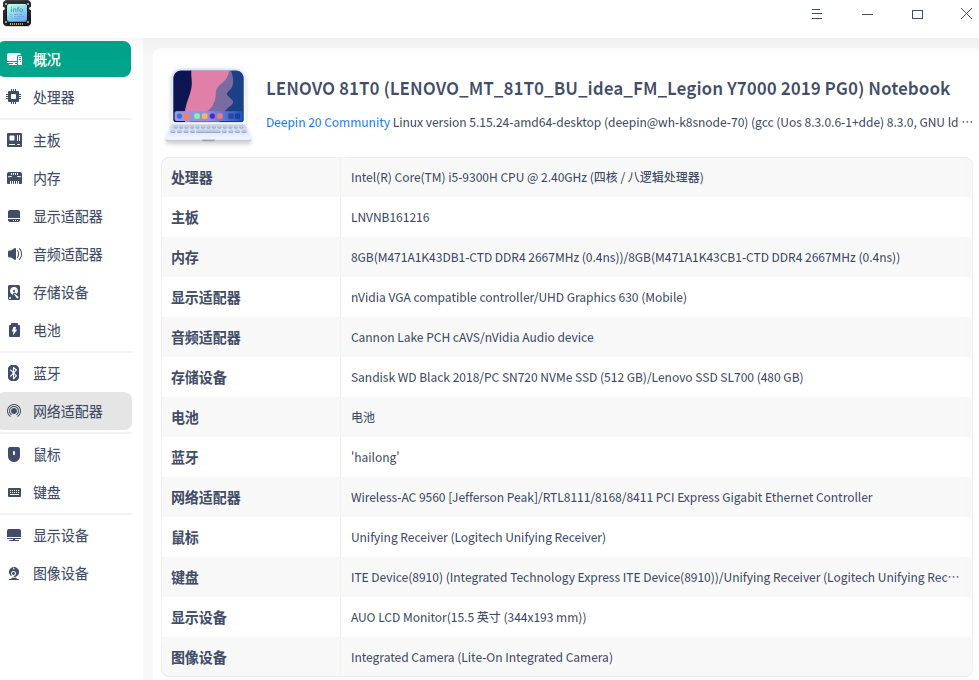This screenshot has height=680, width=979.
Task: Click the 显示设备 monitor icon
Action: [x=14, y=535]
